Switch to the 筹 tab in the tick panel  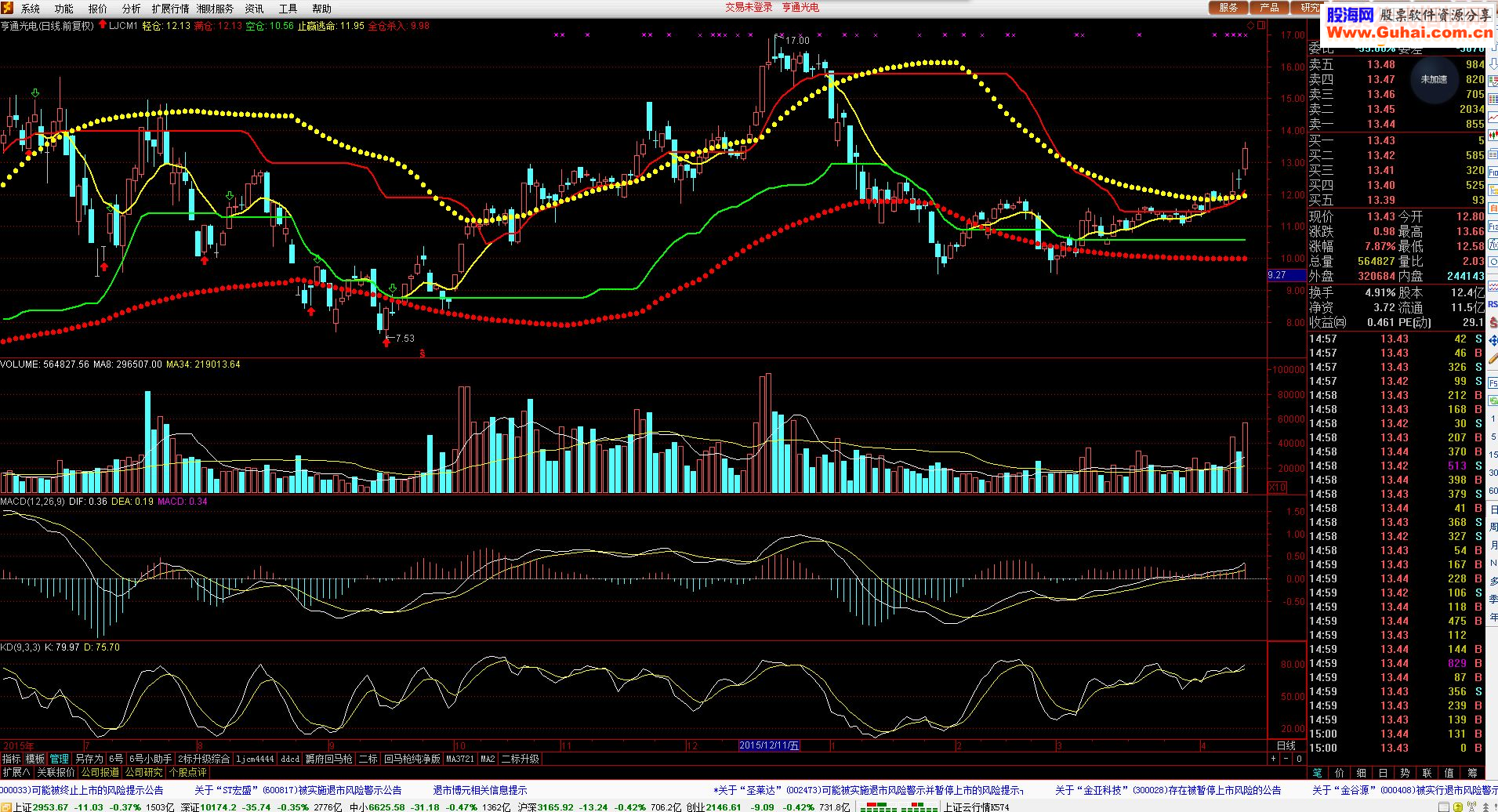tap(1471, 773)
